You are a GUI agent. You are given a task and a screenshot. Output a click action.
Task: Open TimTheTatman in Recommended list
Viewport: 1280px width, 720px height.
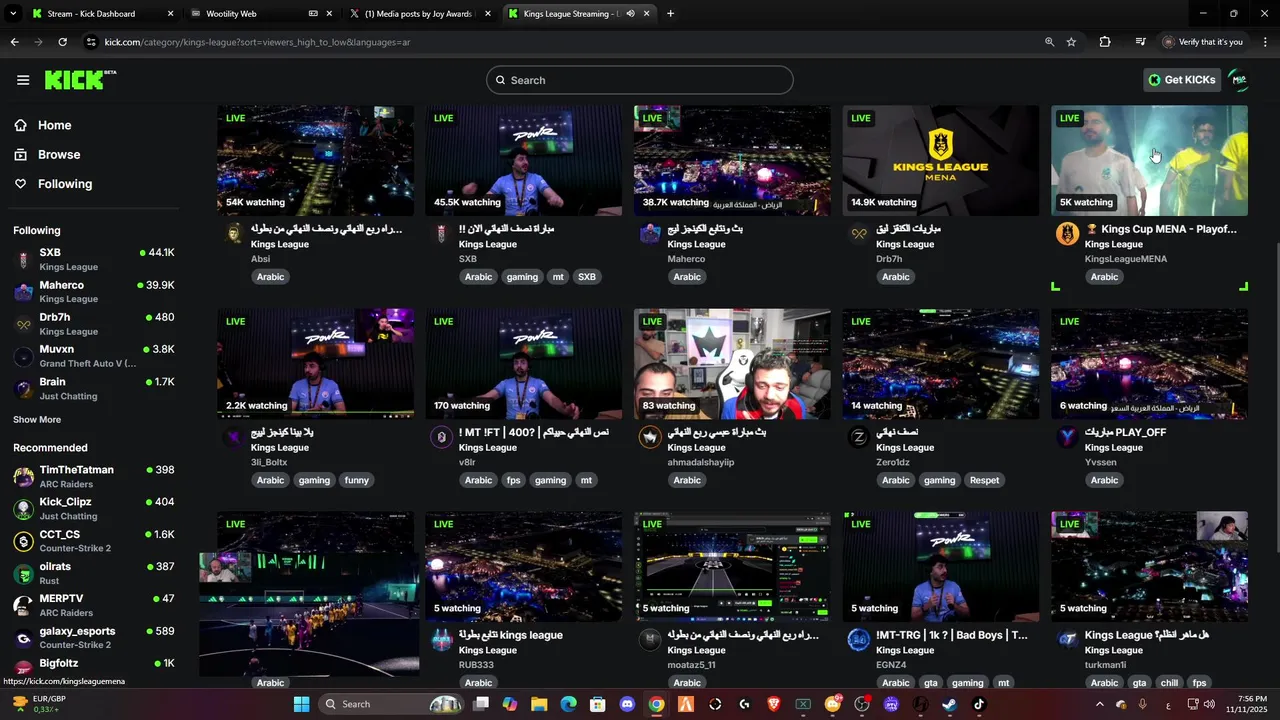(x=94, y=477)
